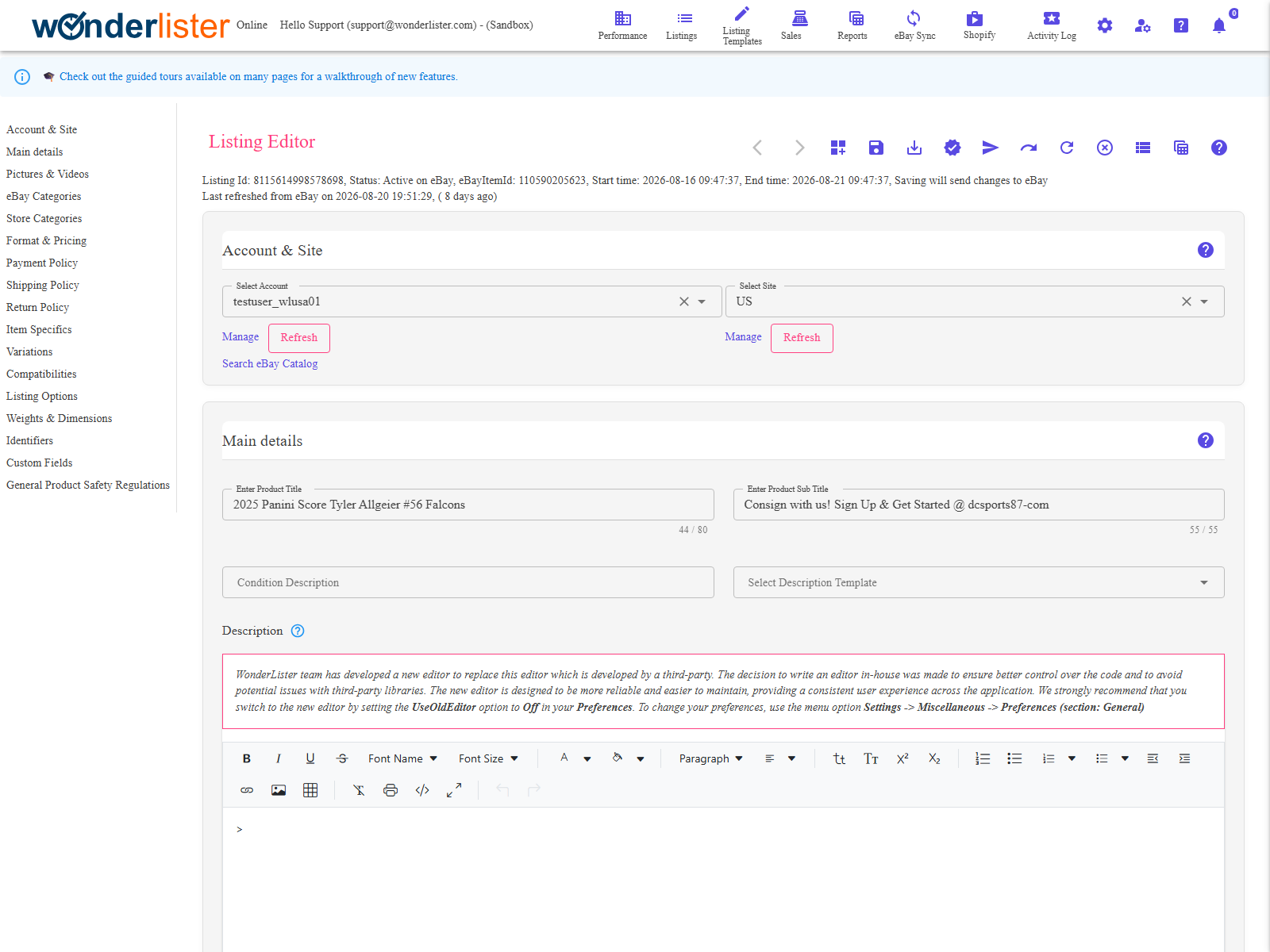Viewport: 1270px width, 952px height.
Task: Print the description content
Action: point(391,790)
